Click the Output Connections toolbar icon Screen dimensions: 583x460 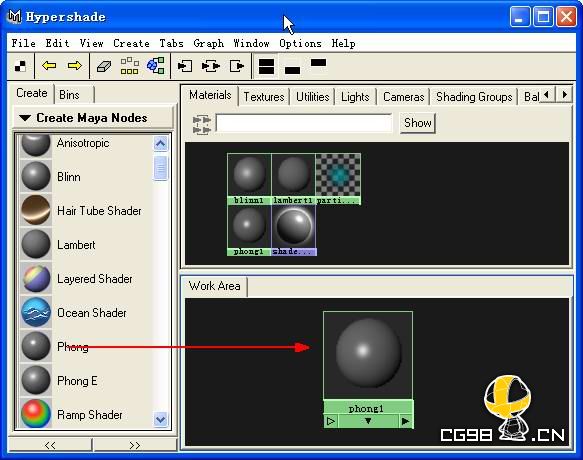[x=237, y=66]
